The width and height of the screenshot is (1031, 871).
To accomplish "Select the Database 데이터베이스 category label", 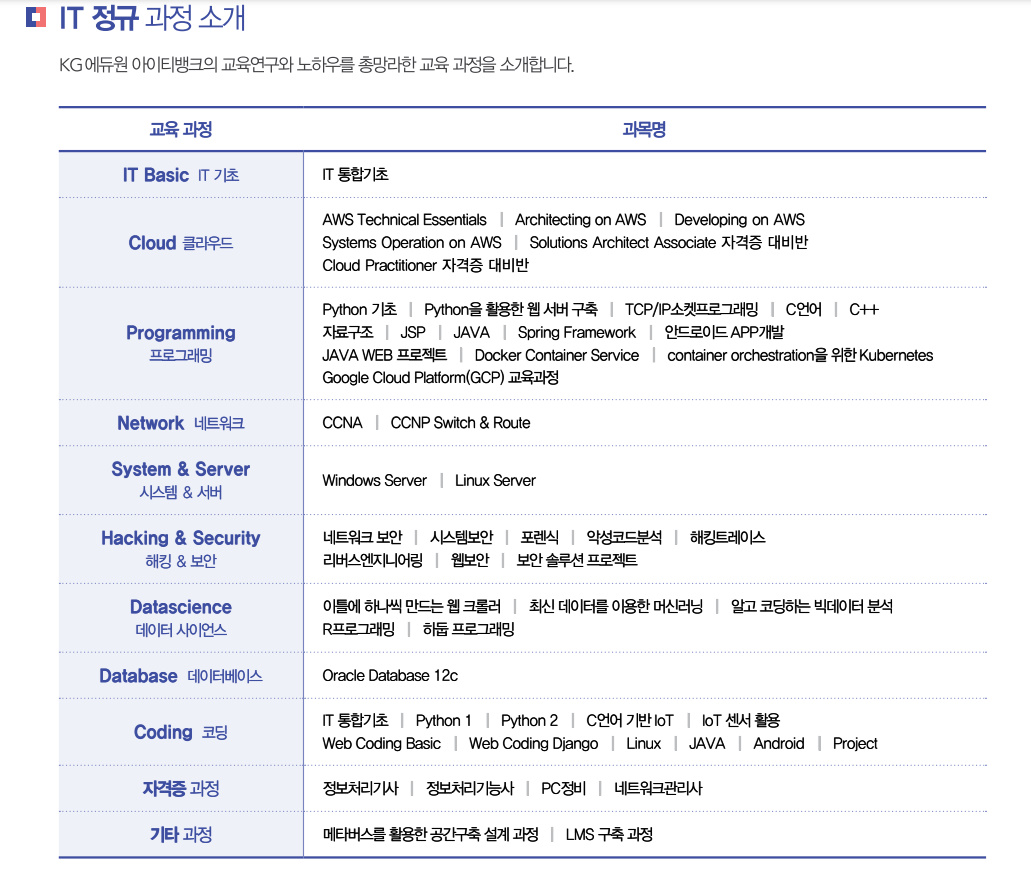I will 181,676.
